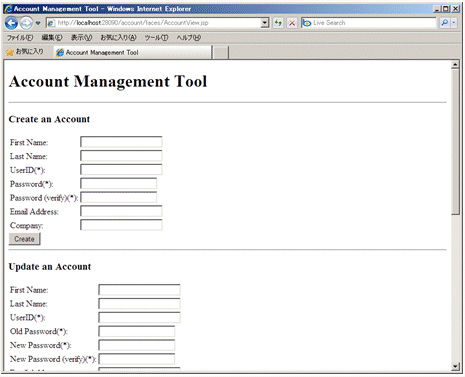Open a new blank tab
The width and height of the screenshot is (465, 377).
(x=221, y=53)
